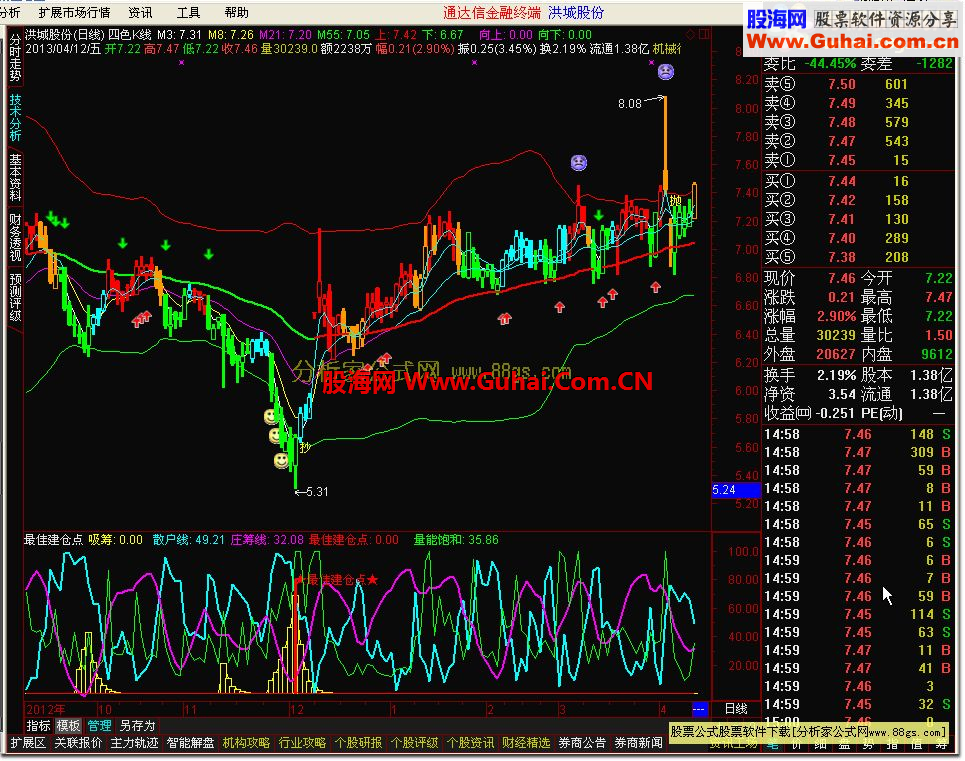This screenshot has width=965, height=761.
Task: Click month 3 on the time axis
Action: 562,709
